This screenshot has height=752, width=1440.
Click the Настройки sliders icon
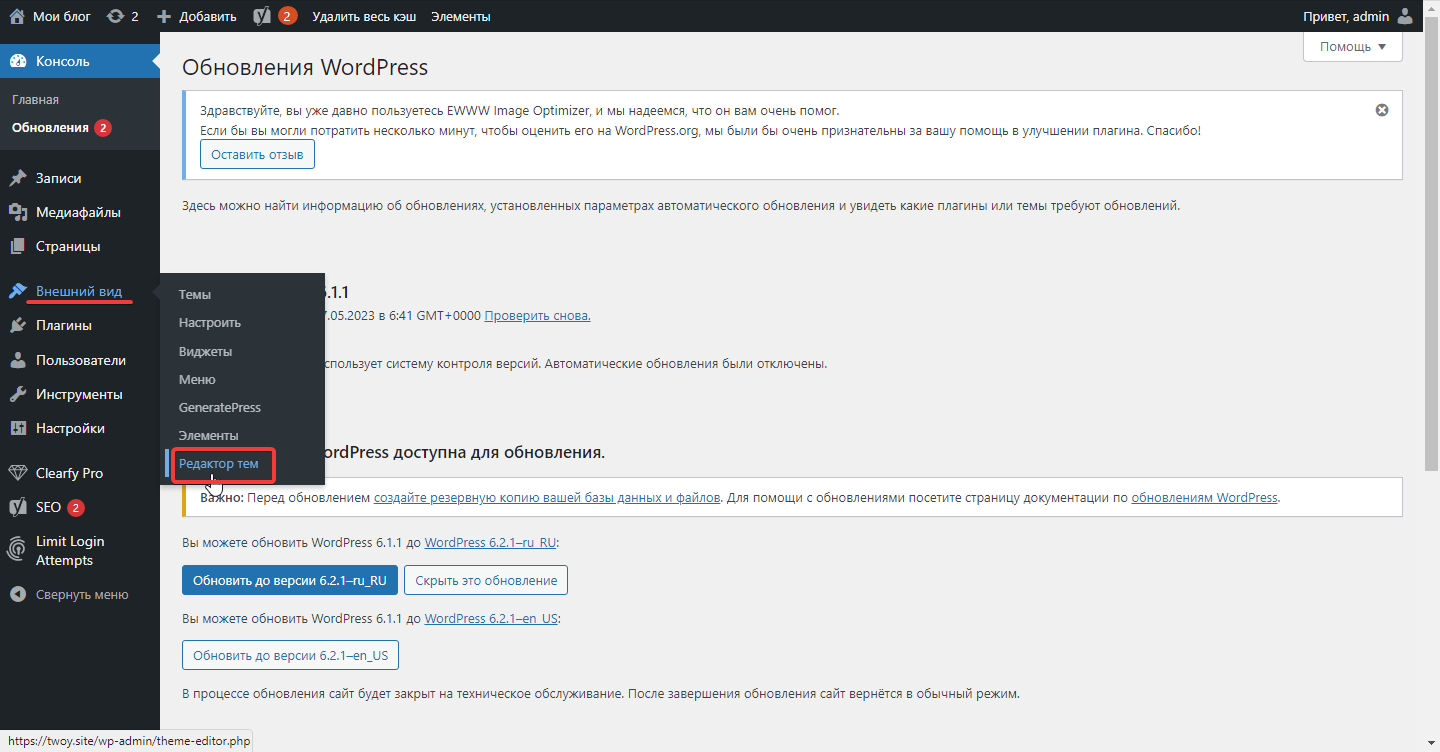click(x=18, y=428)
